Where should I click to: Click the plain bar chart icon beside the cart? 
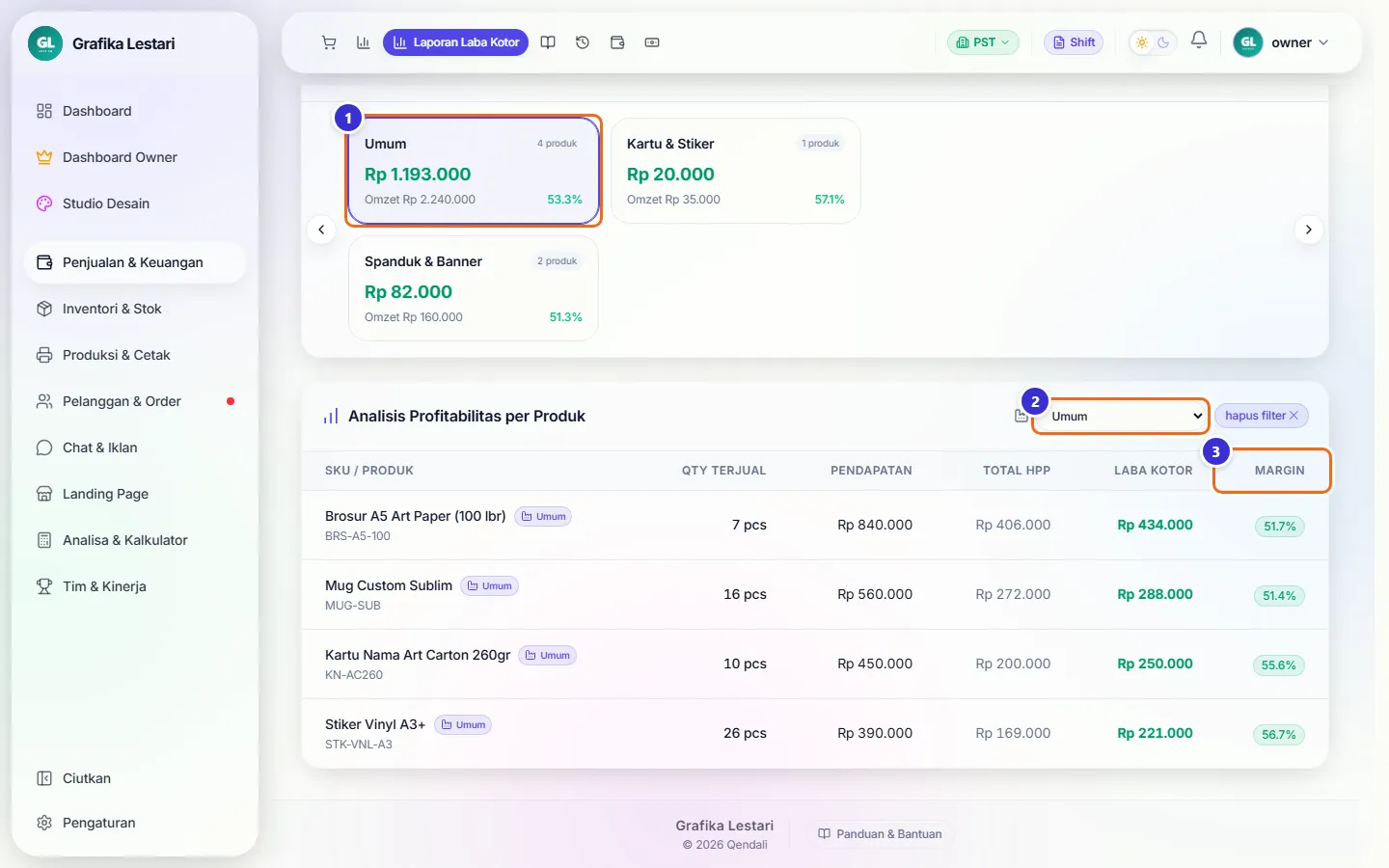pos(363,42)
